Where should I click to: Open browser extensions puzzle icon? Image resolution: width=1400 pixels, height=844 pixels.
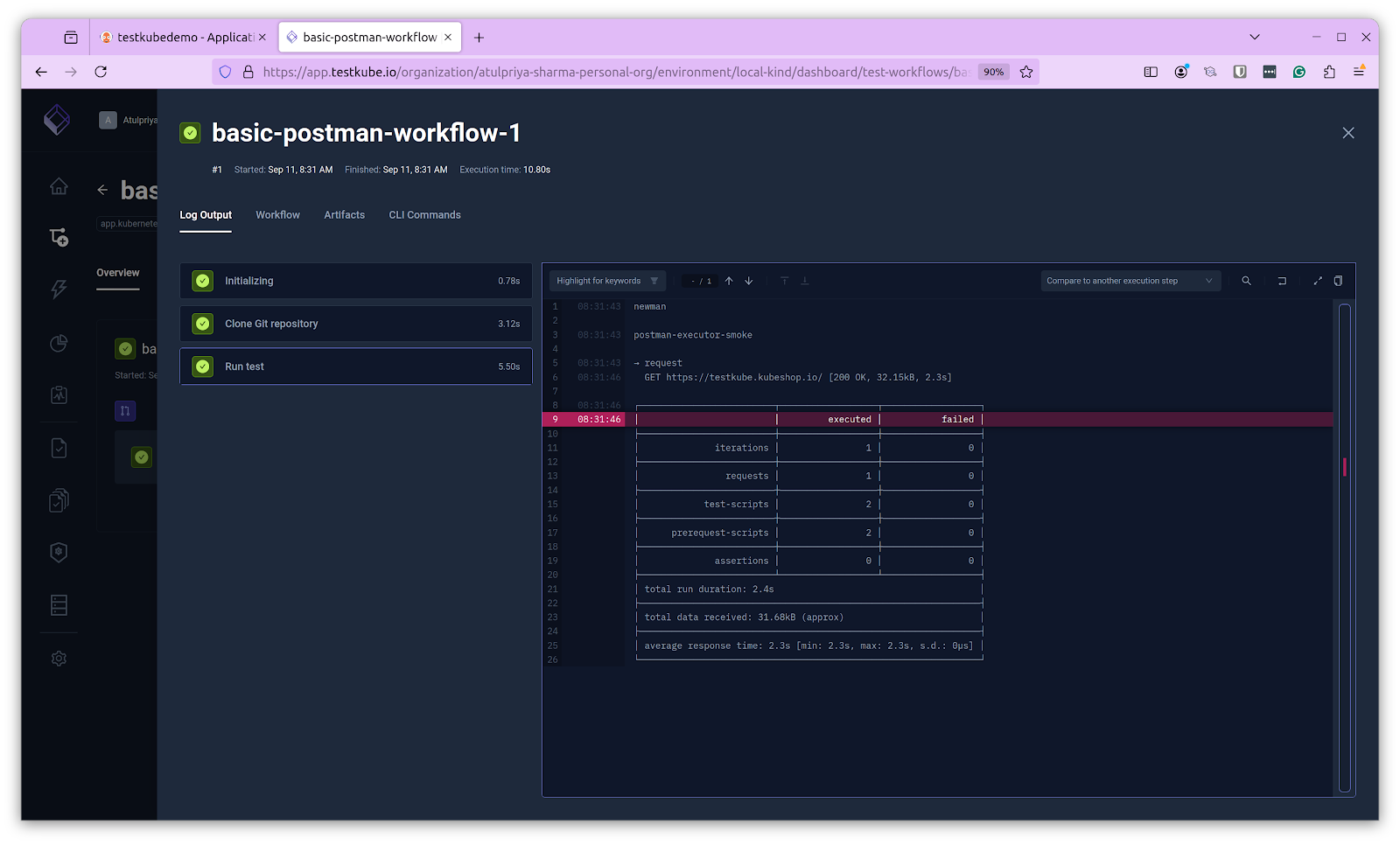[x=1329, y=72]
